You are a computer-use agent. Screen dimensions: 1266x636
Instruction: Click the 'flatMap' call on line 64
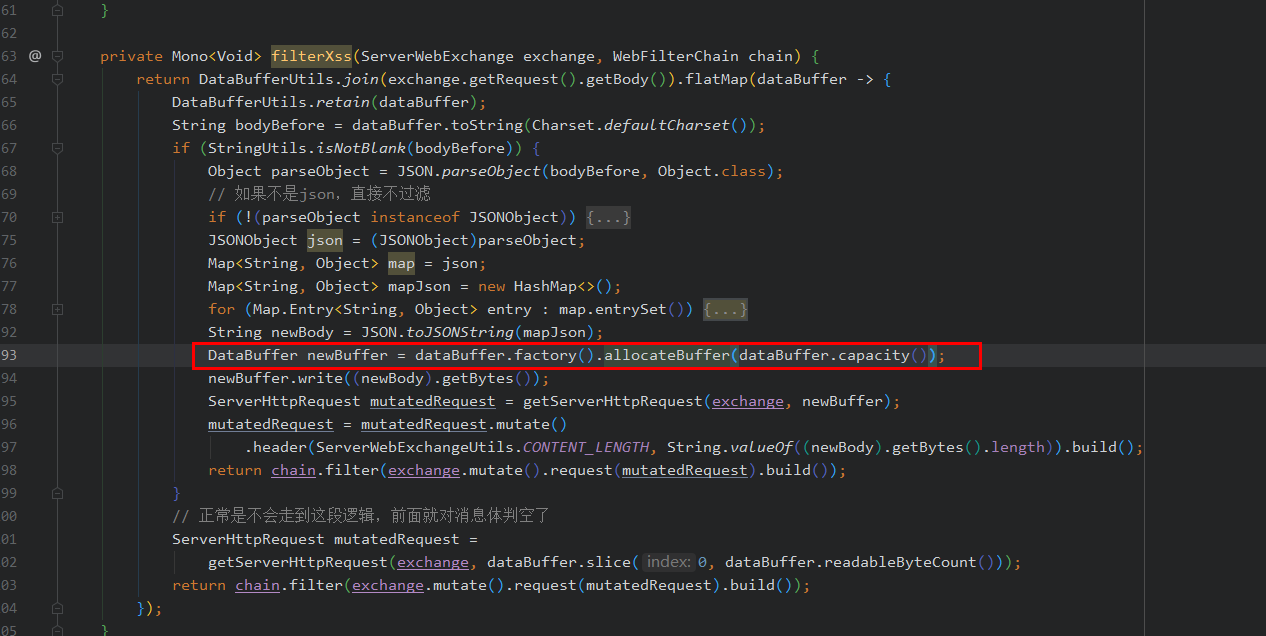[x=717, y=79]
